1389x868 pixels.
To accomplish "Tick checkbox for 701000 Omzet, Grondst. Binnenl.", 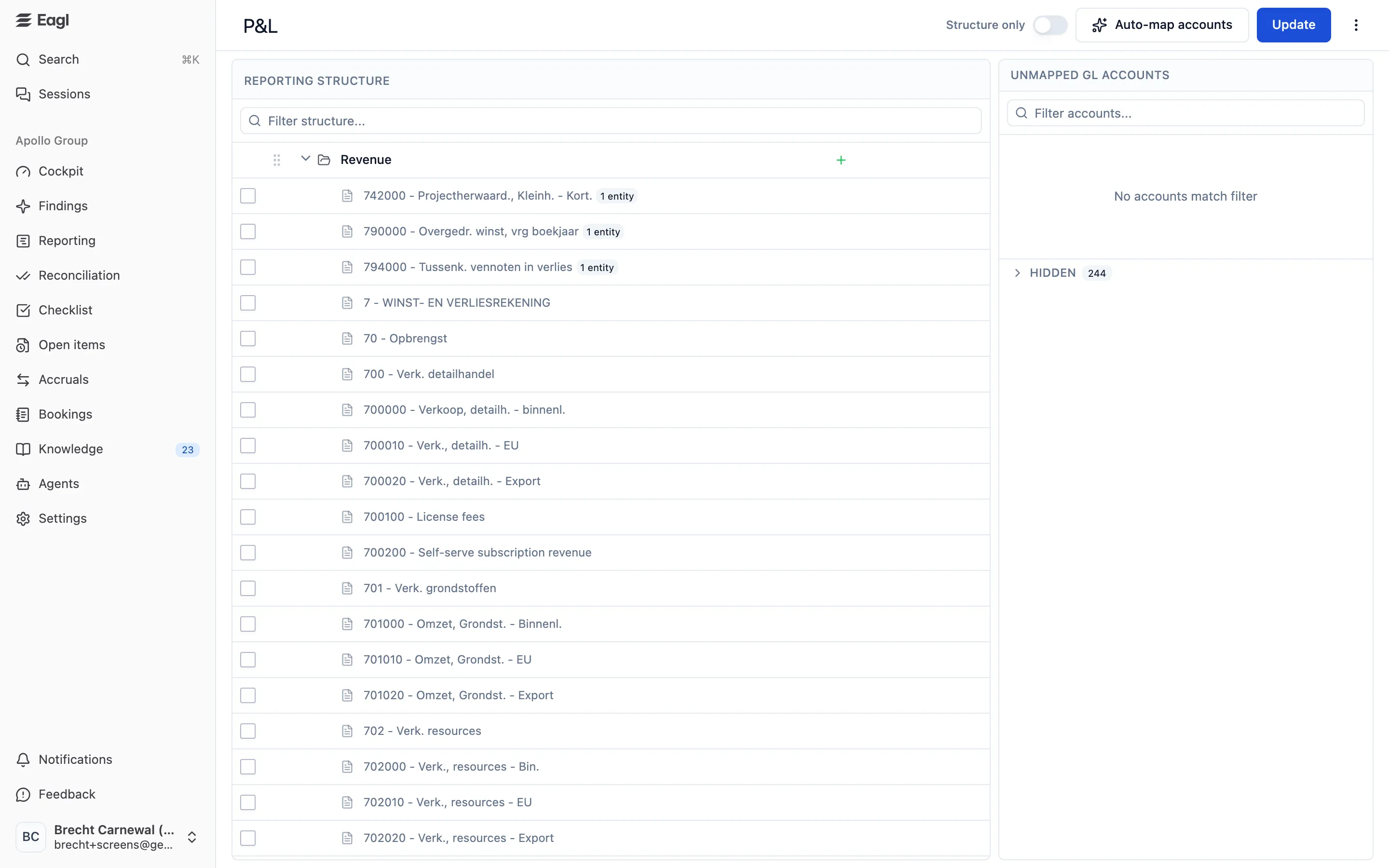I will tap(248, 624).
